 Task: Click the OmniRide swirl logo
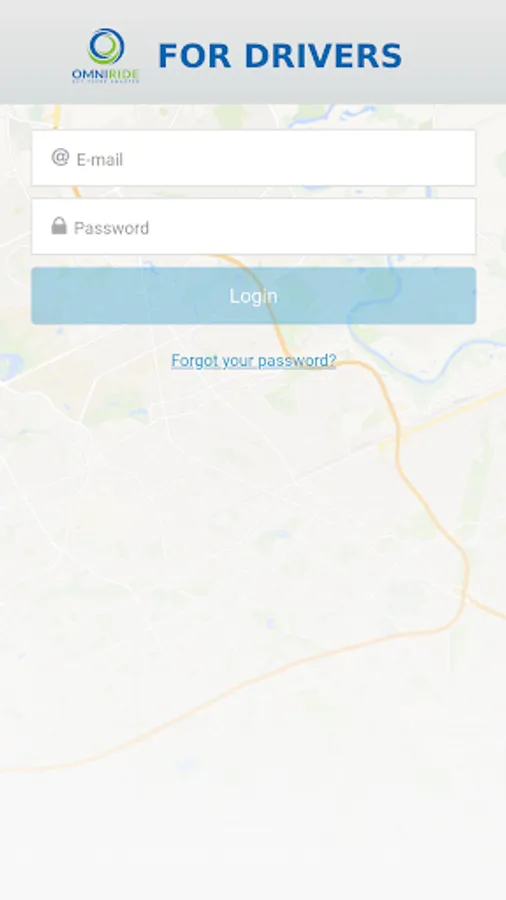(x=106, y=46)
